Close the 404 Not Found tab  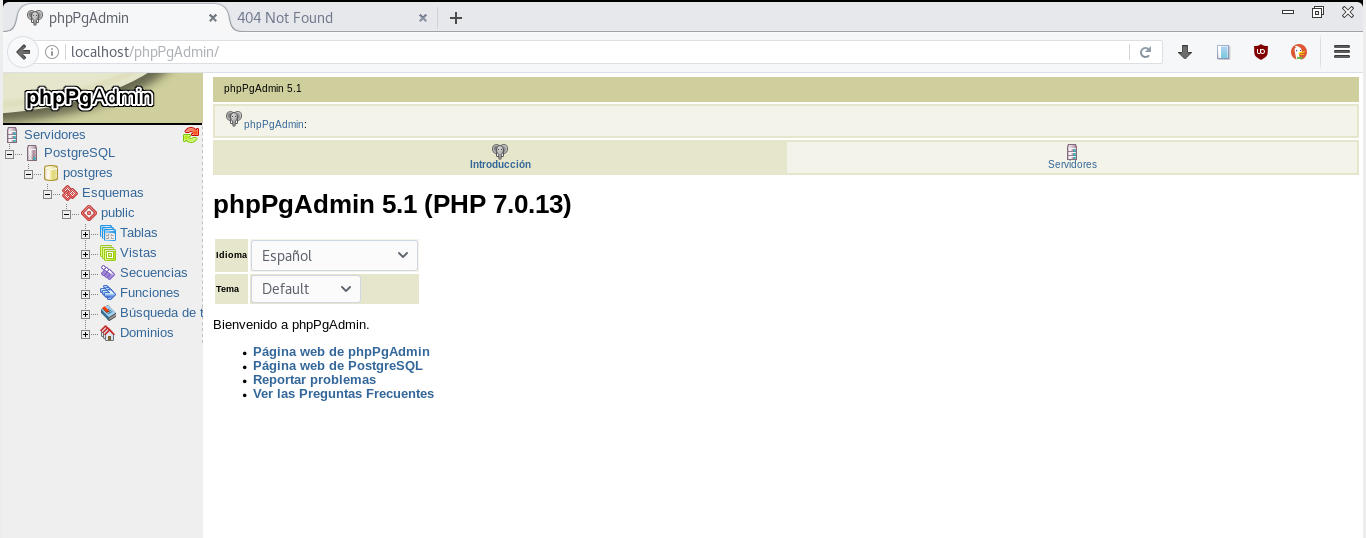[x=423, y=18]
